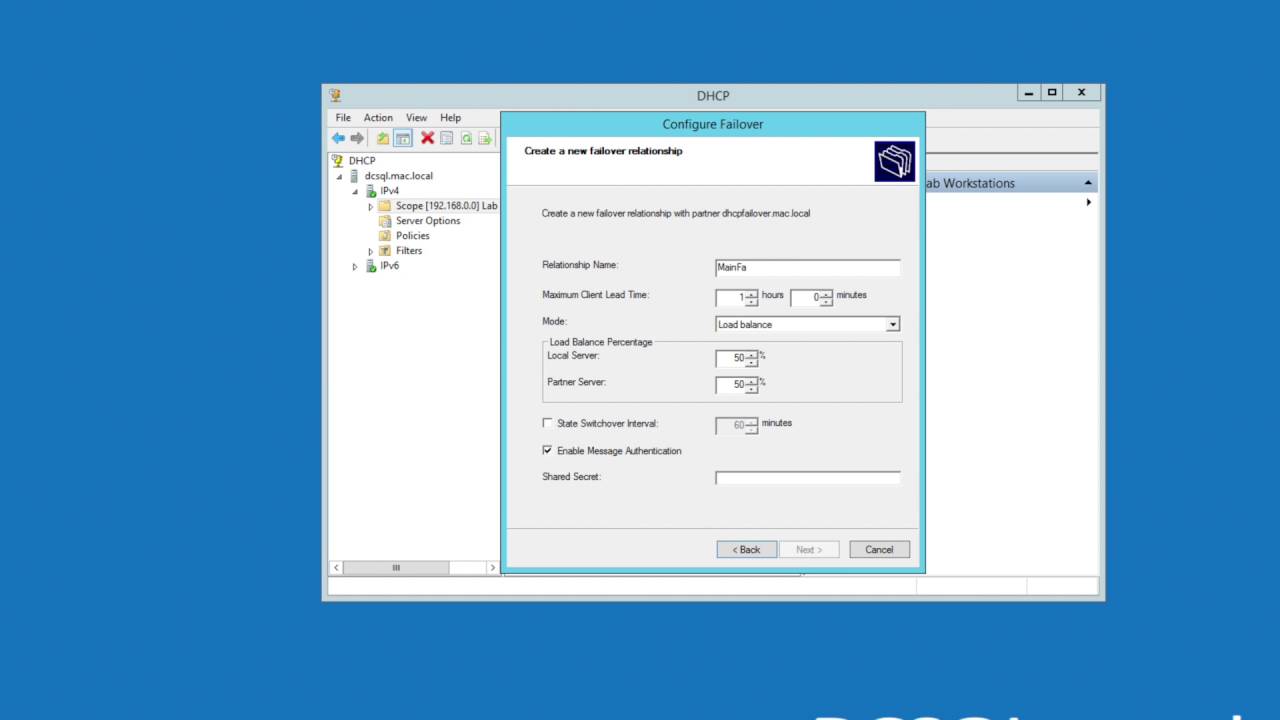Cancel the Configure Failover wizard
1280x720 pixels.
point(879,550)
